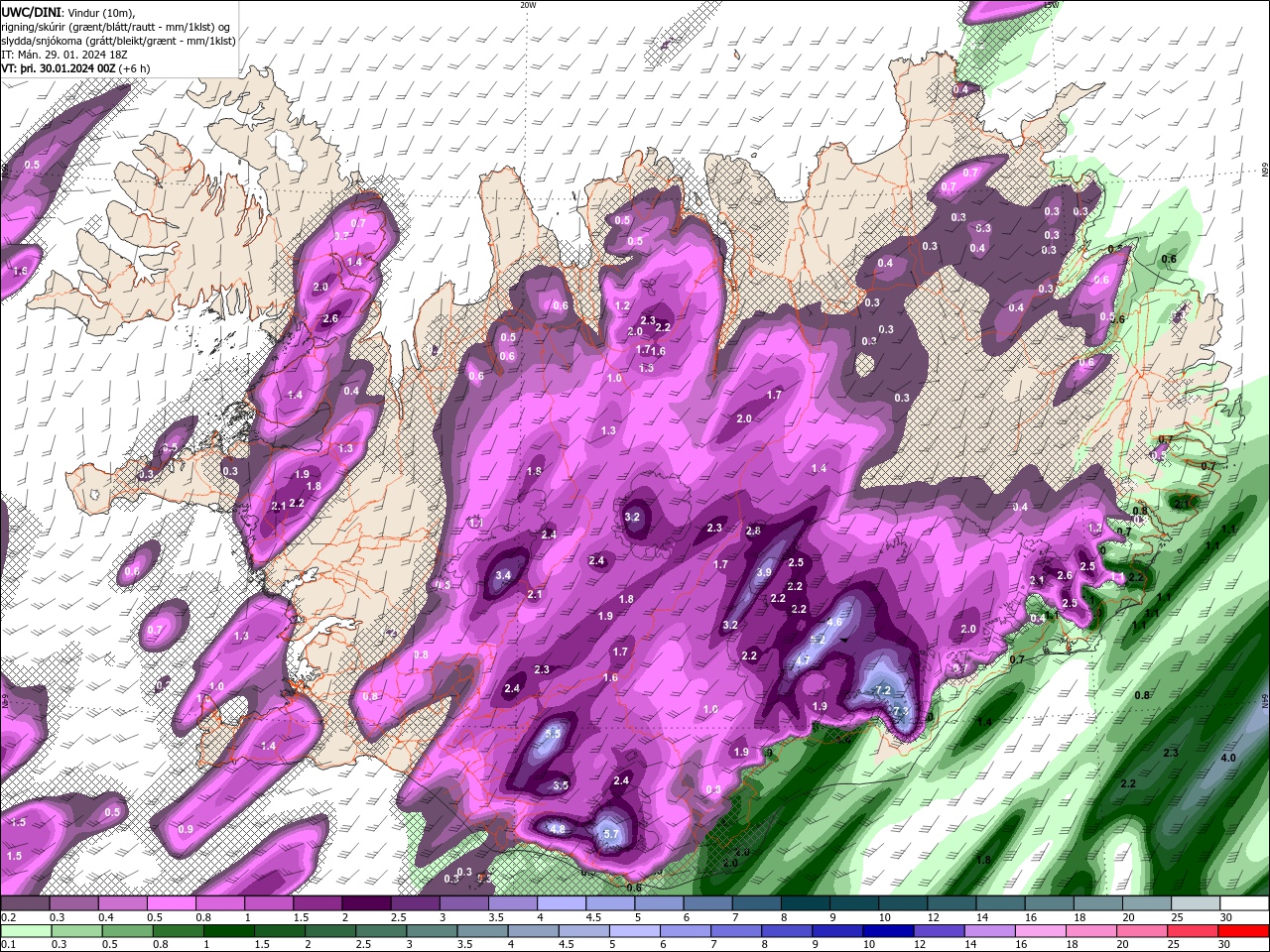This screenshot has height=952, width=1270.
Task: Click the bright red 30 mm rain swatch
Action: tap(1245, 931)
